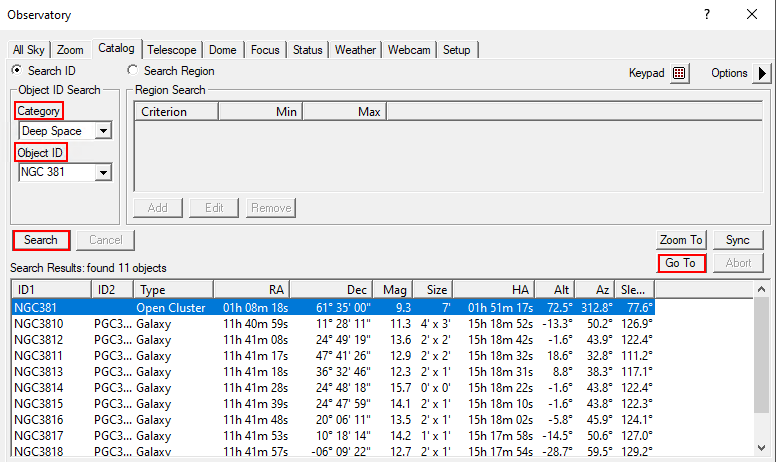This screenshot has width=776, height=462.
Task: Click the help question mark
Action: [706, 15]
